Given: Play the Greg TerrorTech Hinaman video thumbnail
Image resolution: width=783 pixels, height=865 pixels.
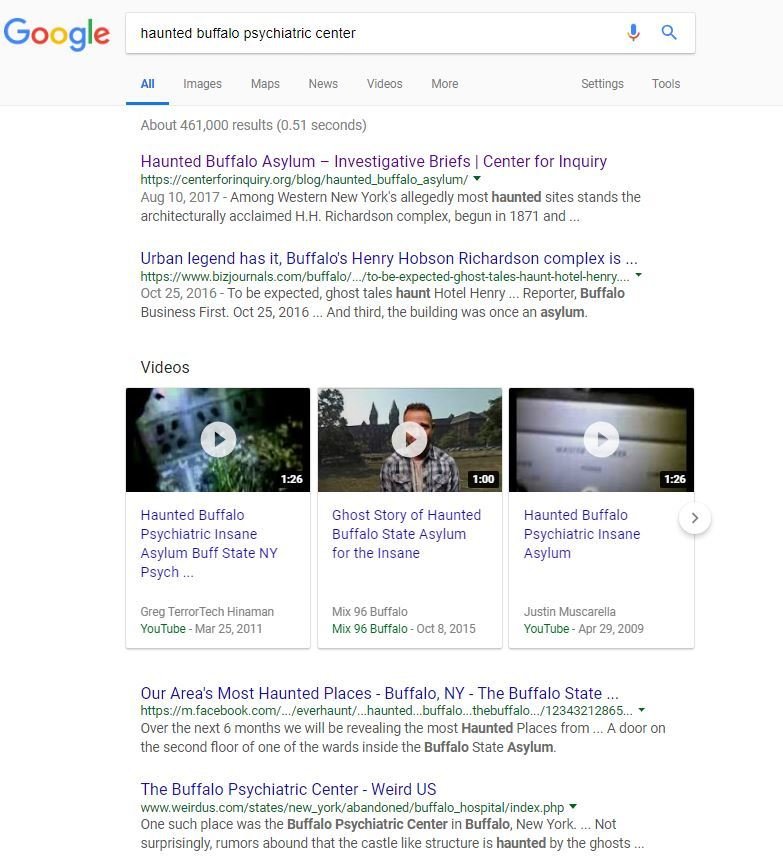Looking at the screenshot, I should [x=218, y=440].
